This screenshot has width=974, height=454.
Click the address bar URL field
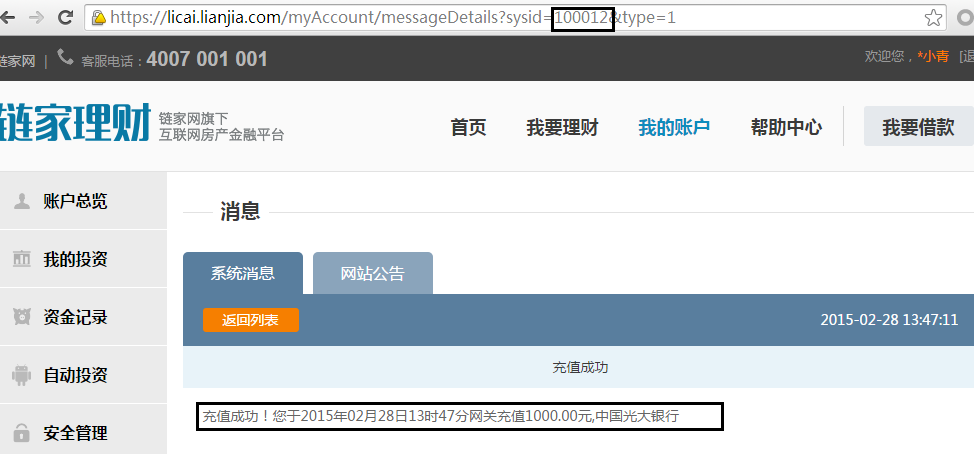coord(516,18)
